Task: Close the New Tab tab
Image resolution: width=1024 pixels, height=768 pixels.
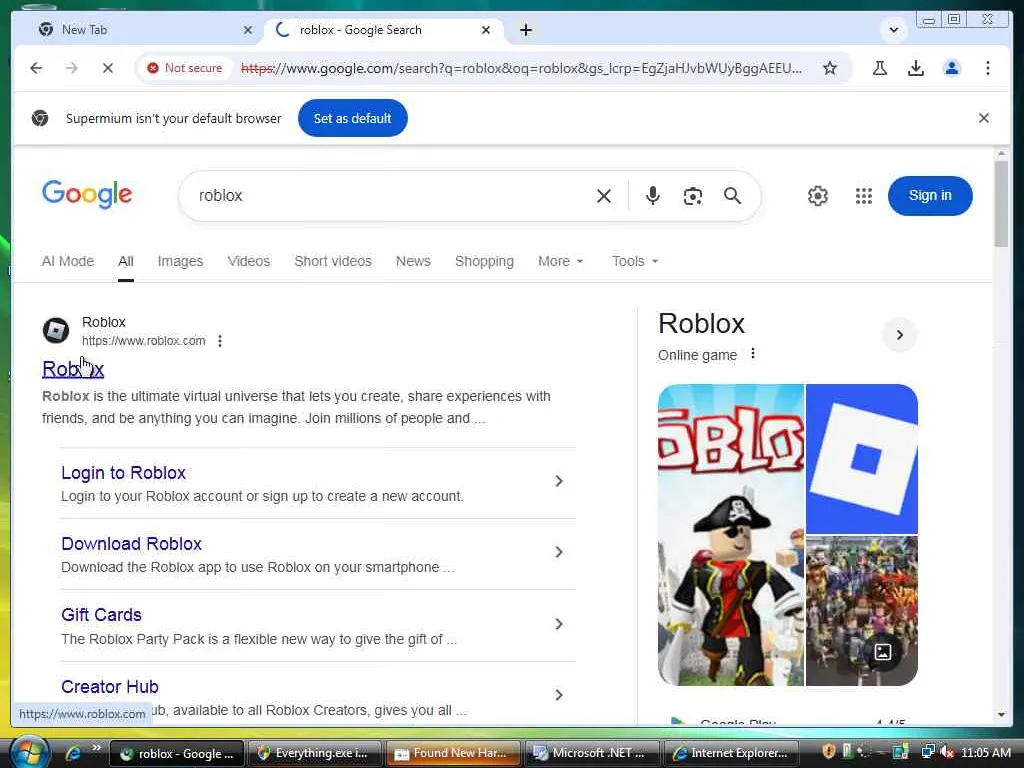Action: 248,30
